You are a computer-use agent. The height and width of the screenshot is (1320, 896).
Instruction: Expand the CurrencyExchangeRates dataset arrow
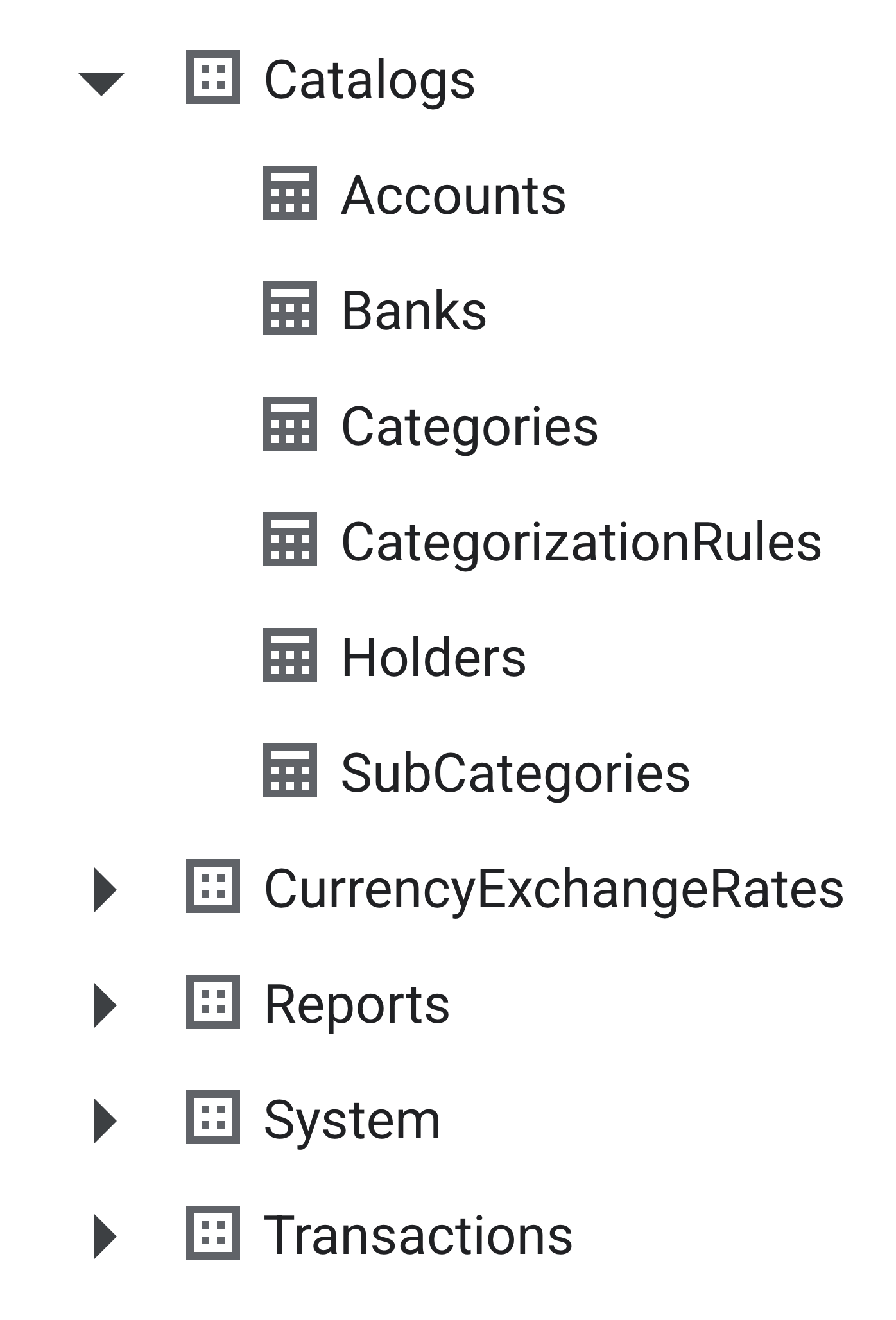pos(105,889)
